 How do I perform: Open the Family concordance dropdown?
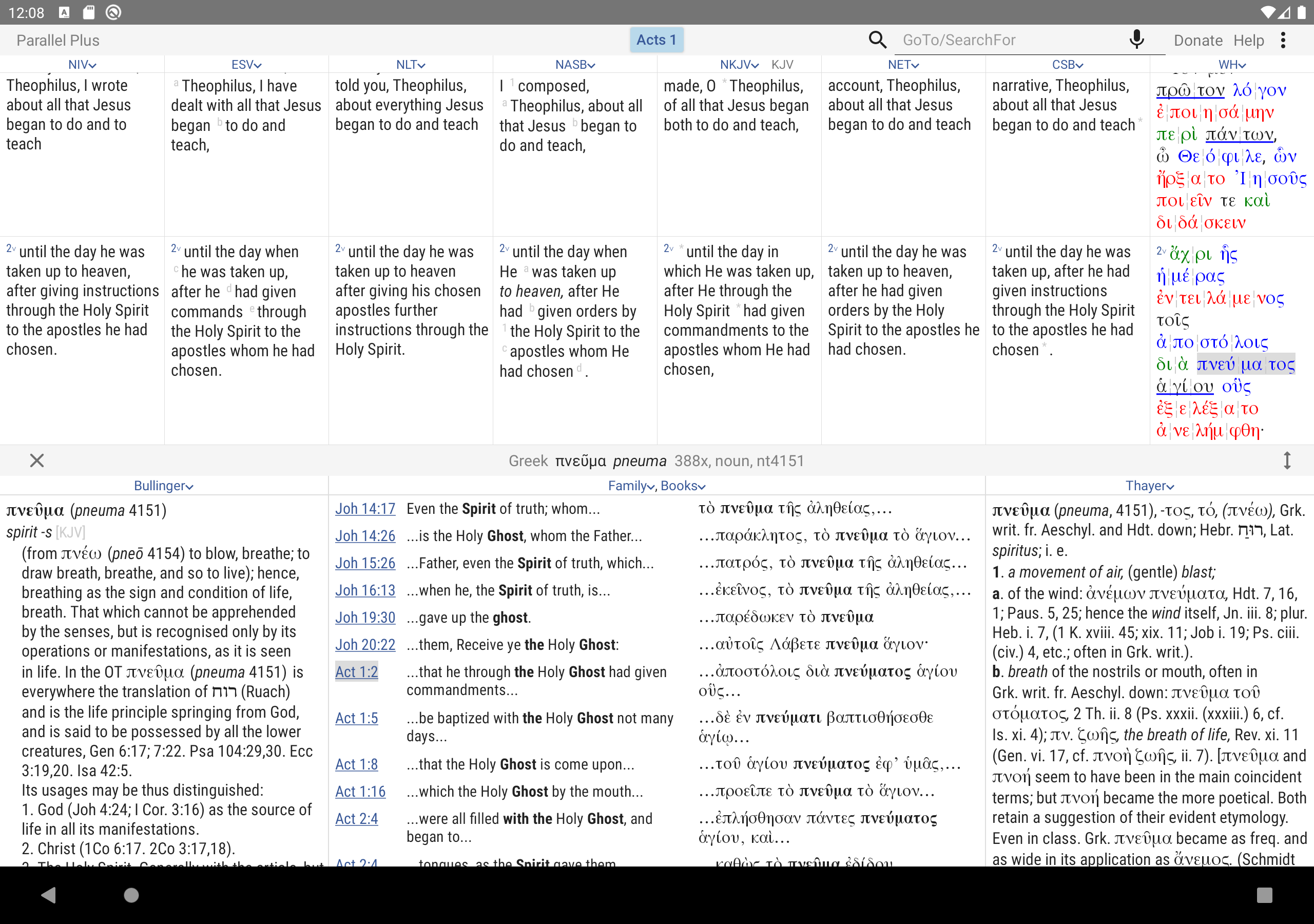tap(631, 486)
